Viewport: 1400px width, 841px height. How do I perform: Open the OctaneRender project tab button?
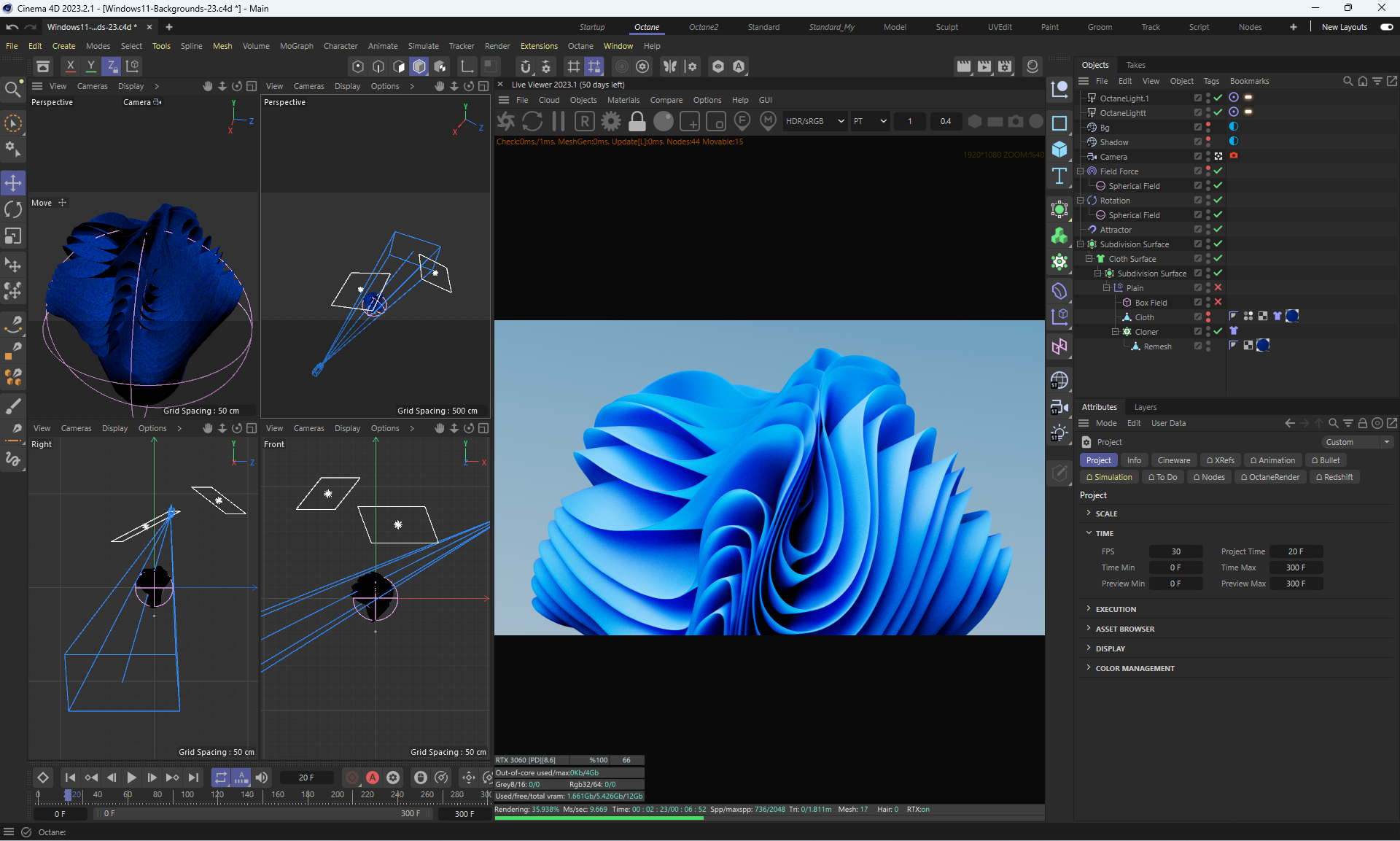pos(1269,477)
